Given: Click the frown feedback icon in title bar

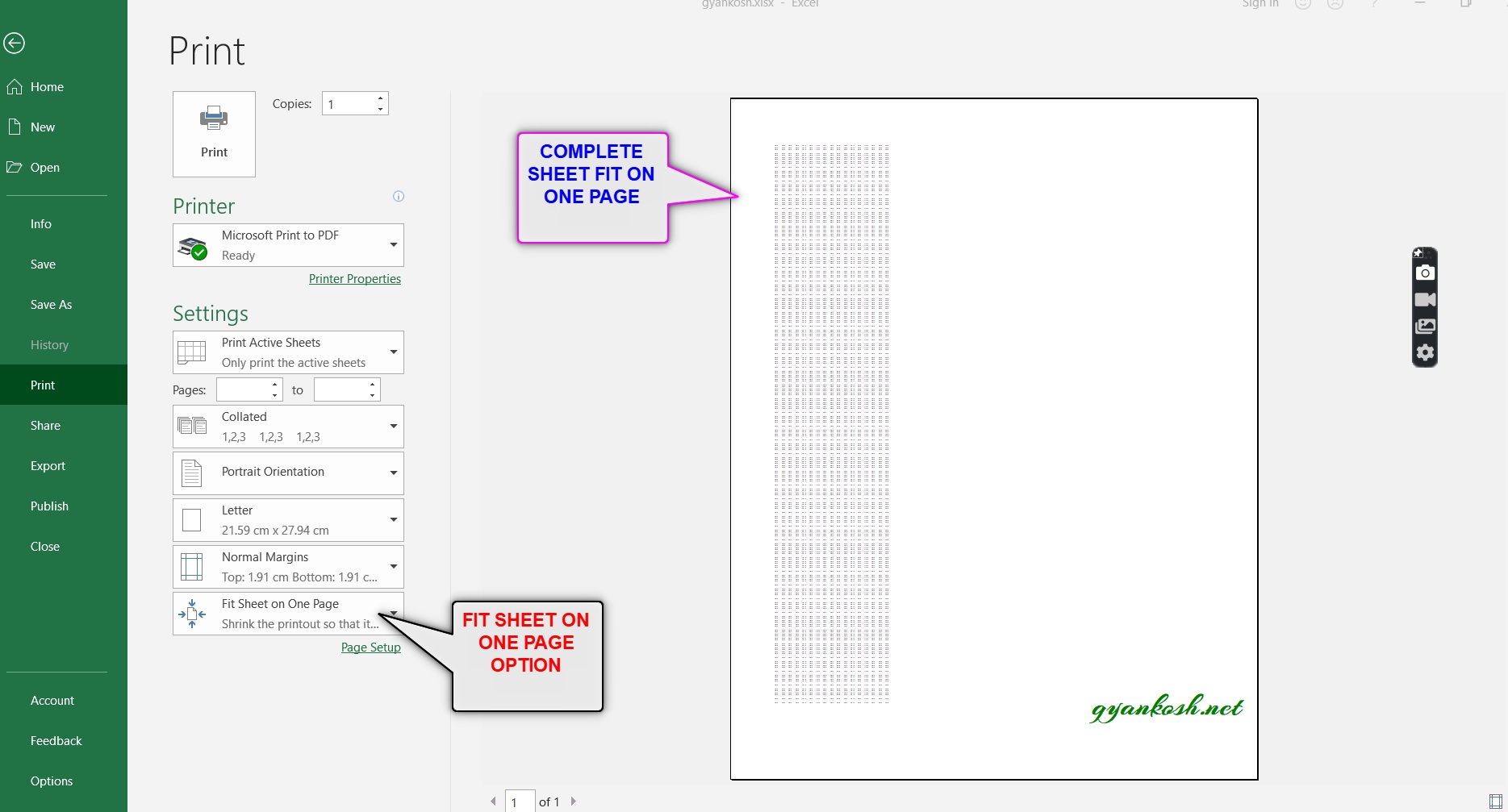Looking at the screenshot, I should coord(1336,3).
